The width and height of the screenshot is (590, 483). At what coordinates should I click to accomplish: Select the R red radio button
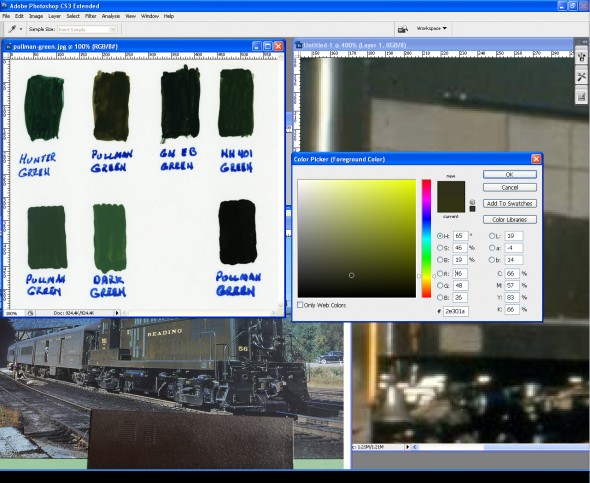pyautogui.click(x=440, y=273)
